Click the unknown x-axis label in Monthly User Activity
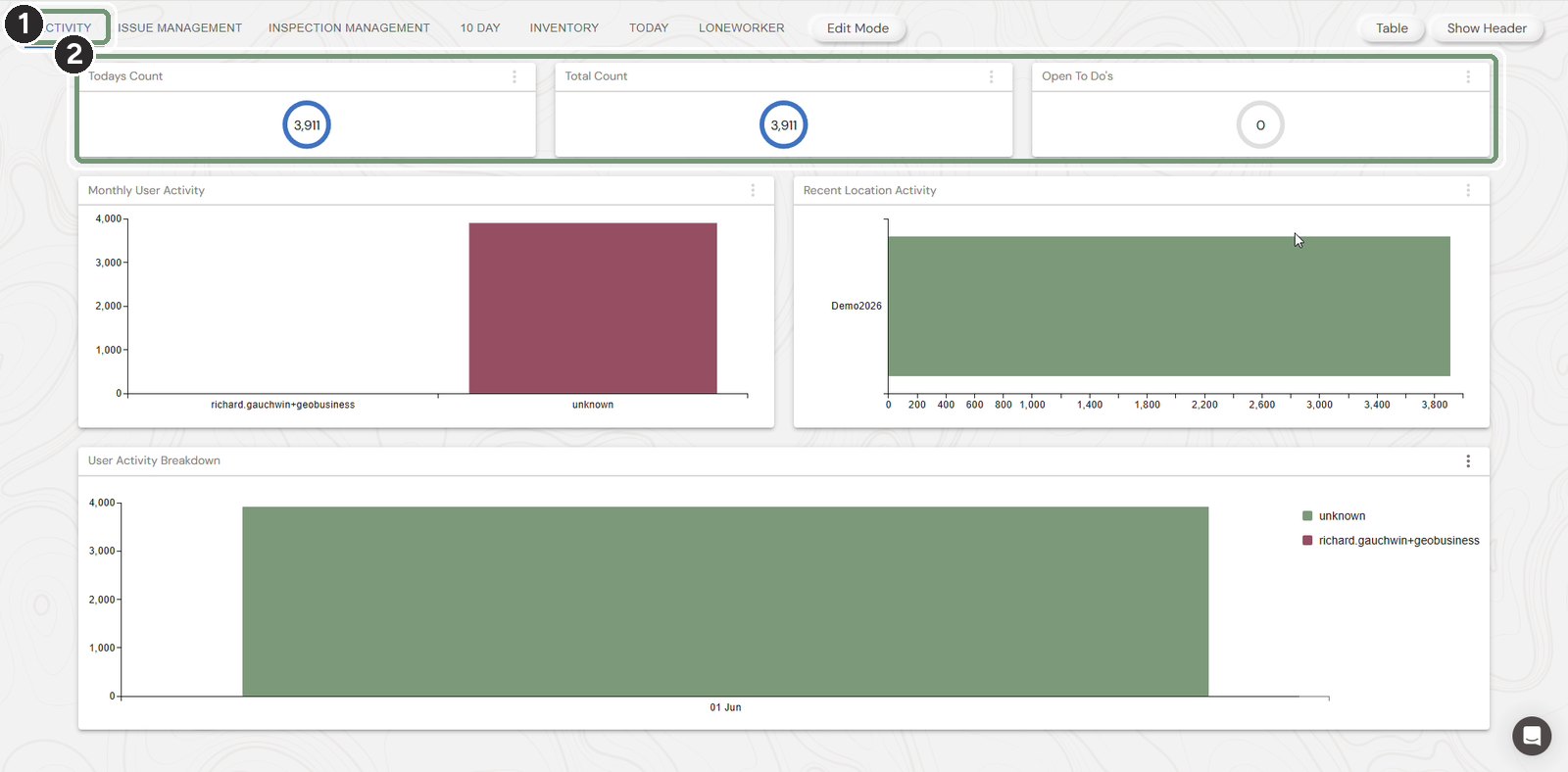The height and width of the screenshot is (772, 1568). point(593,405)
